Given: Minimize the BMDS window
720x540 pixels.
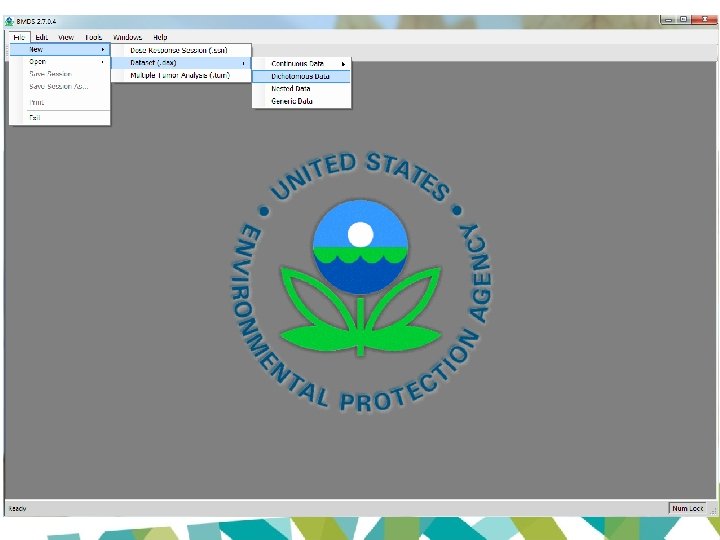Looking at the screenshot, I should [668, 20].
